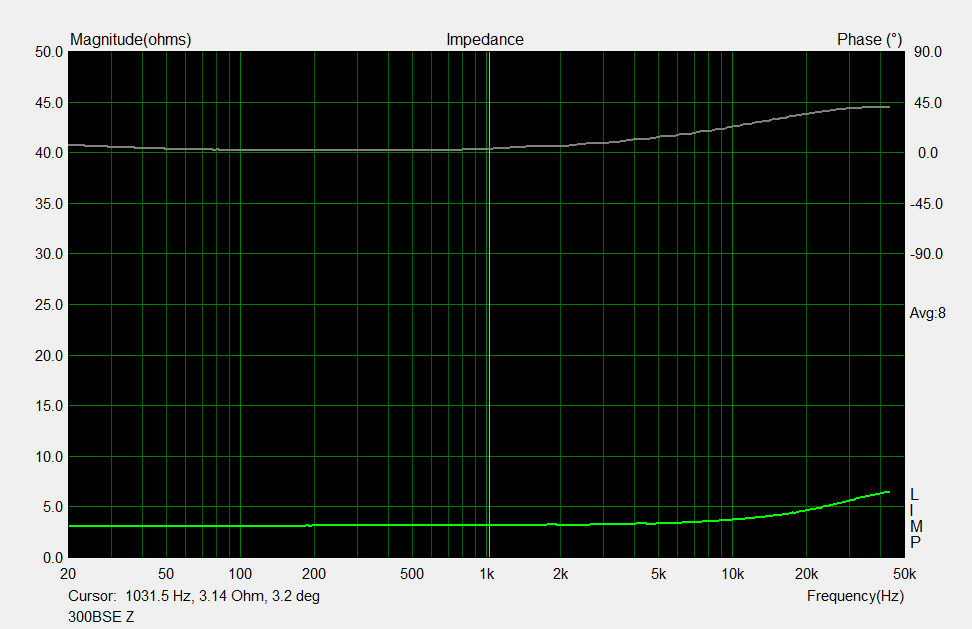Click the green impedance curve near 20k

point(806,510)
